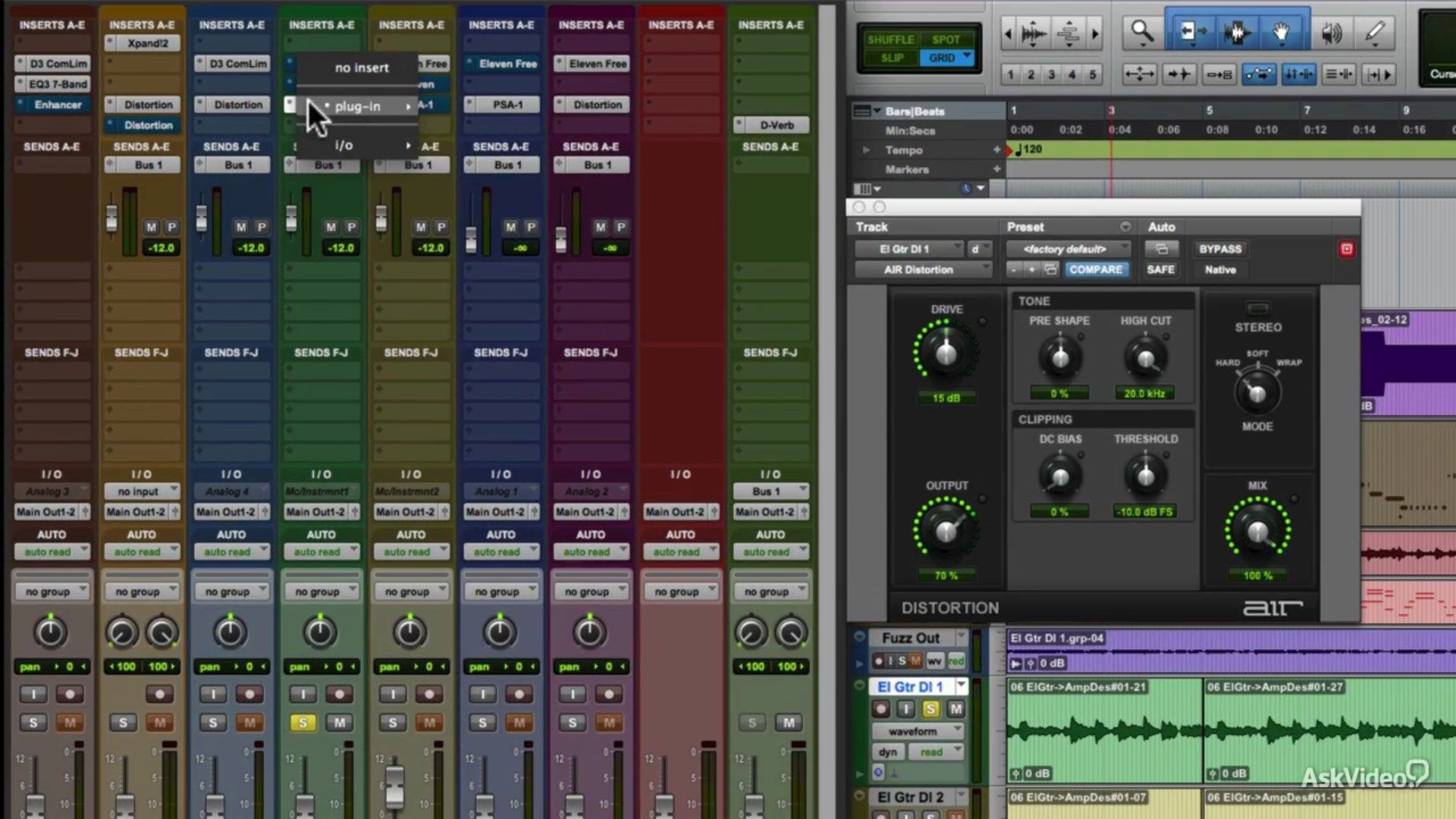Image resolution: width=1456 pixels, height=819 pixels.
Task: Click the horizontal zoom in right arrow
Action: tap(1094, 33)
